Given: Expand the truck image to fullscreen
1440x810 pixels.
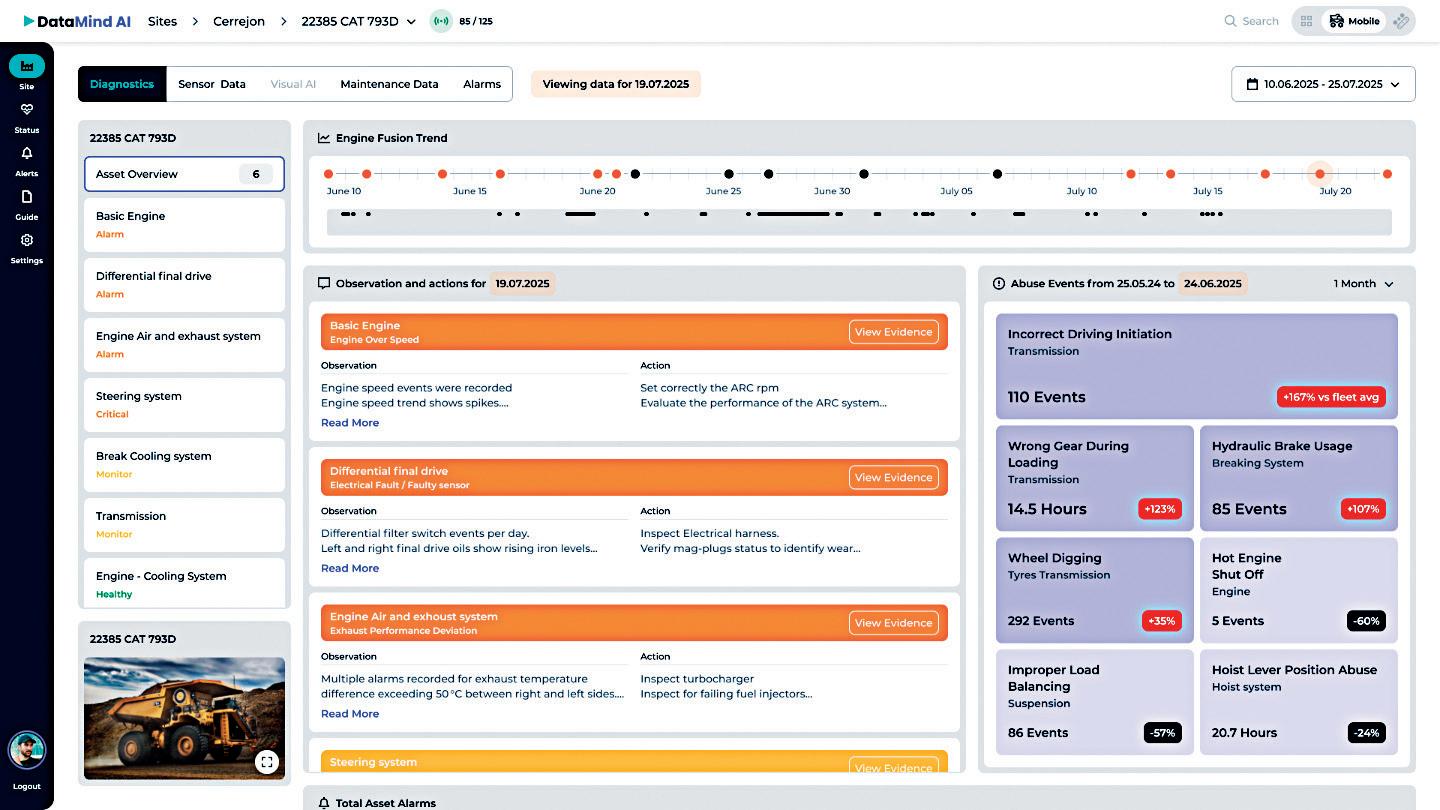Looking at the screenshot, I should coord(266,762).
